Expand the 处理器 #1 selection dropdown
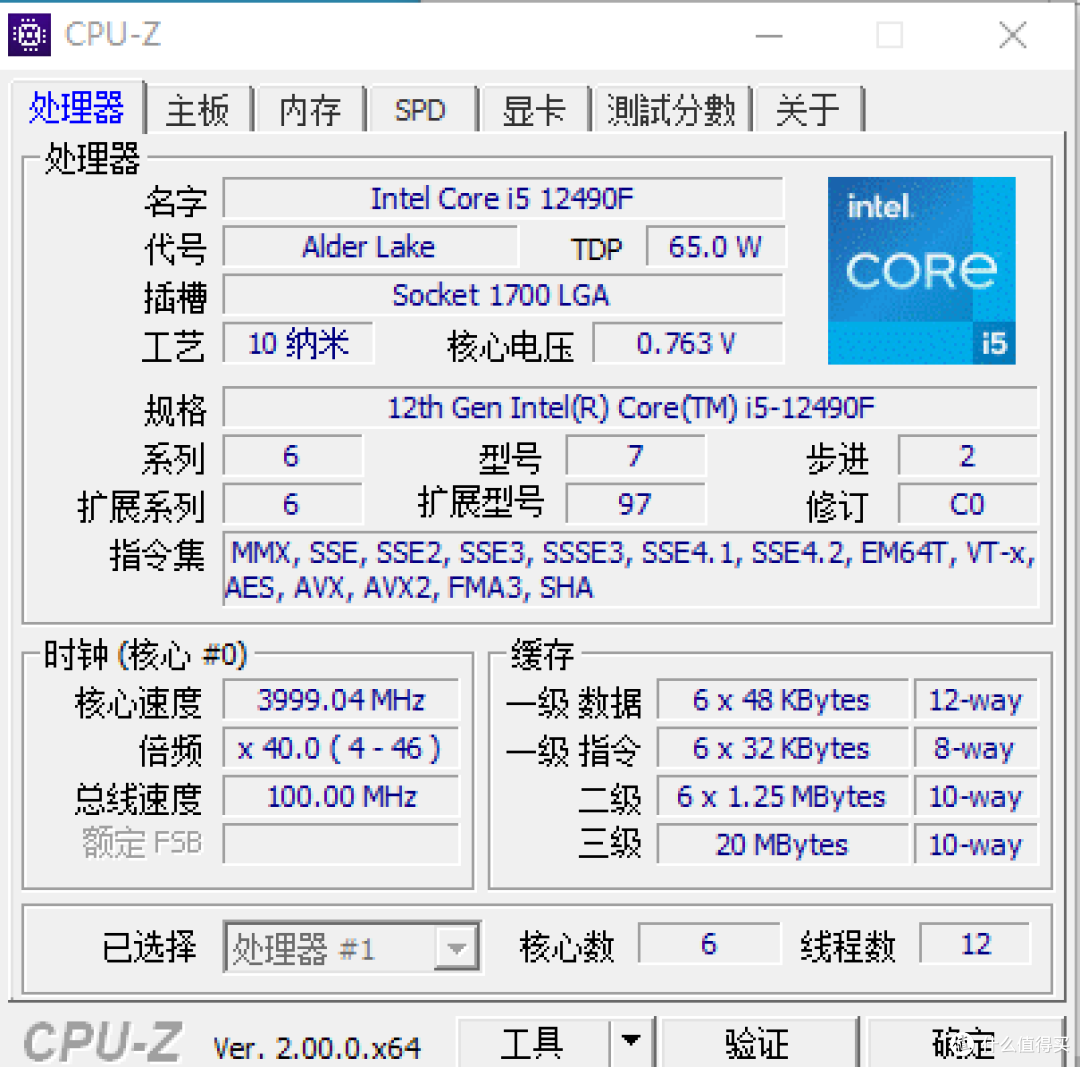 pyautogui.click(x=456, y=949)
